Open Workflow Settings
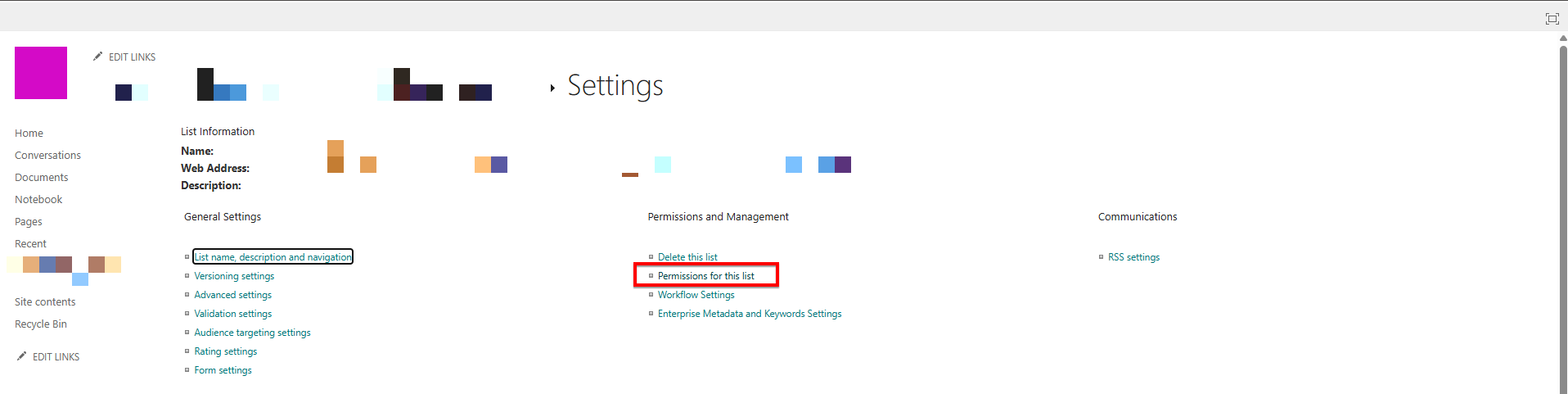 tap(696, 295)
